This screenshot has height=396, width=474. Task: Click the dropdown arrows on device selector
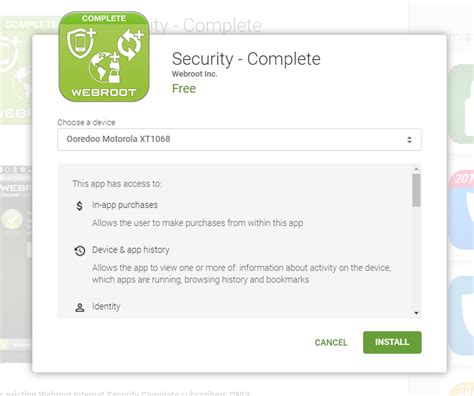pyautogui.click(x=409, y=140)
